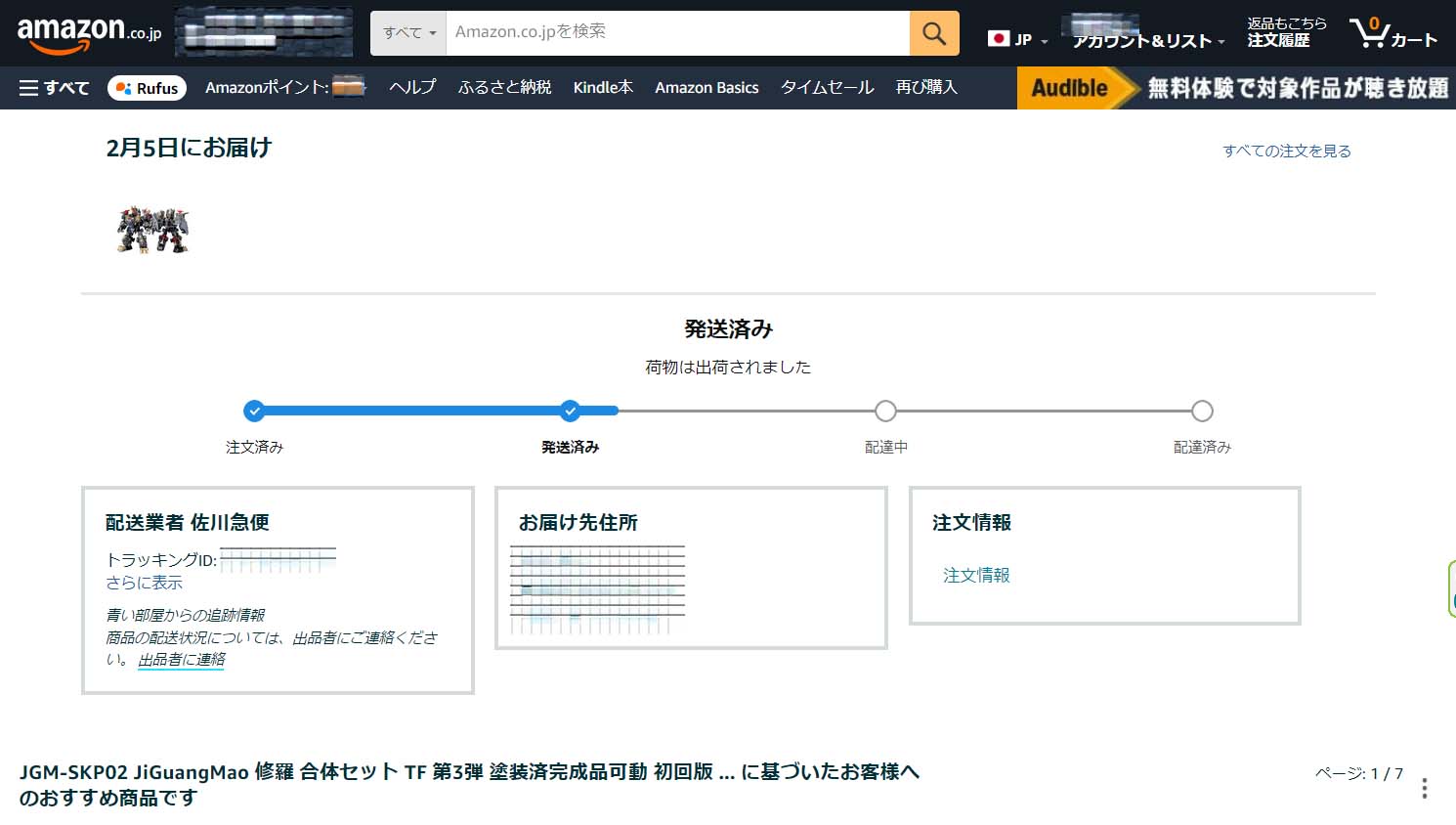Click the 配達中 progress step circle
This screenshot has width=1456, height=825.
pos(885,411)
